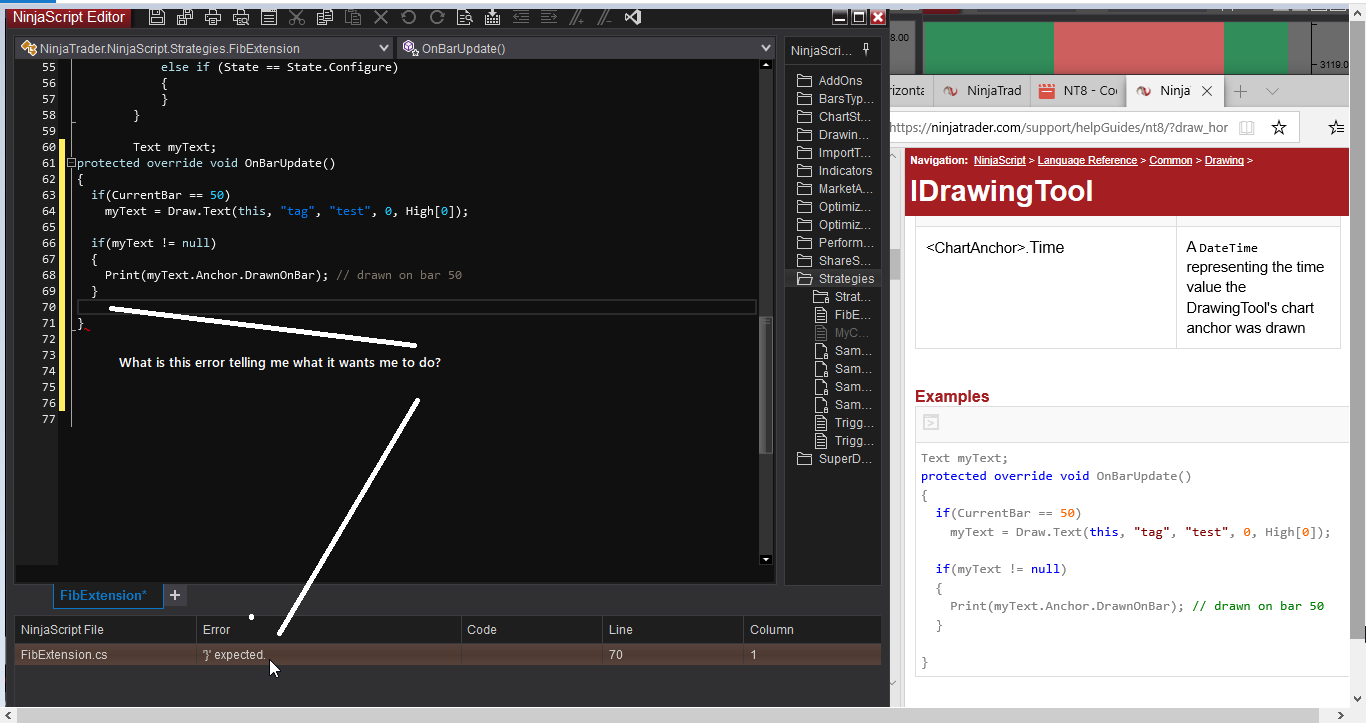Expand the browser tab list chevron
The width and height of the screenshot is (1366, 723).
click(1272, 91)
